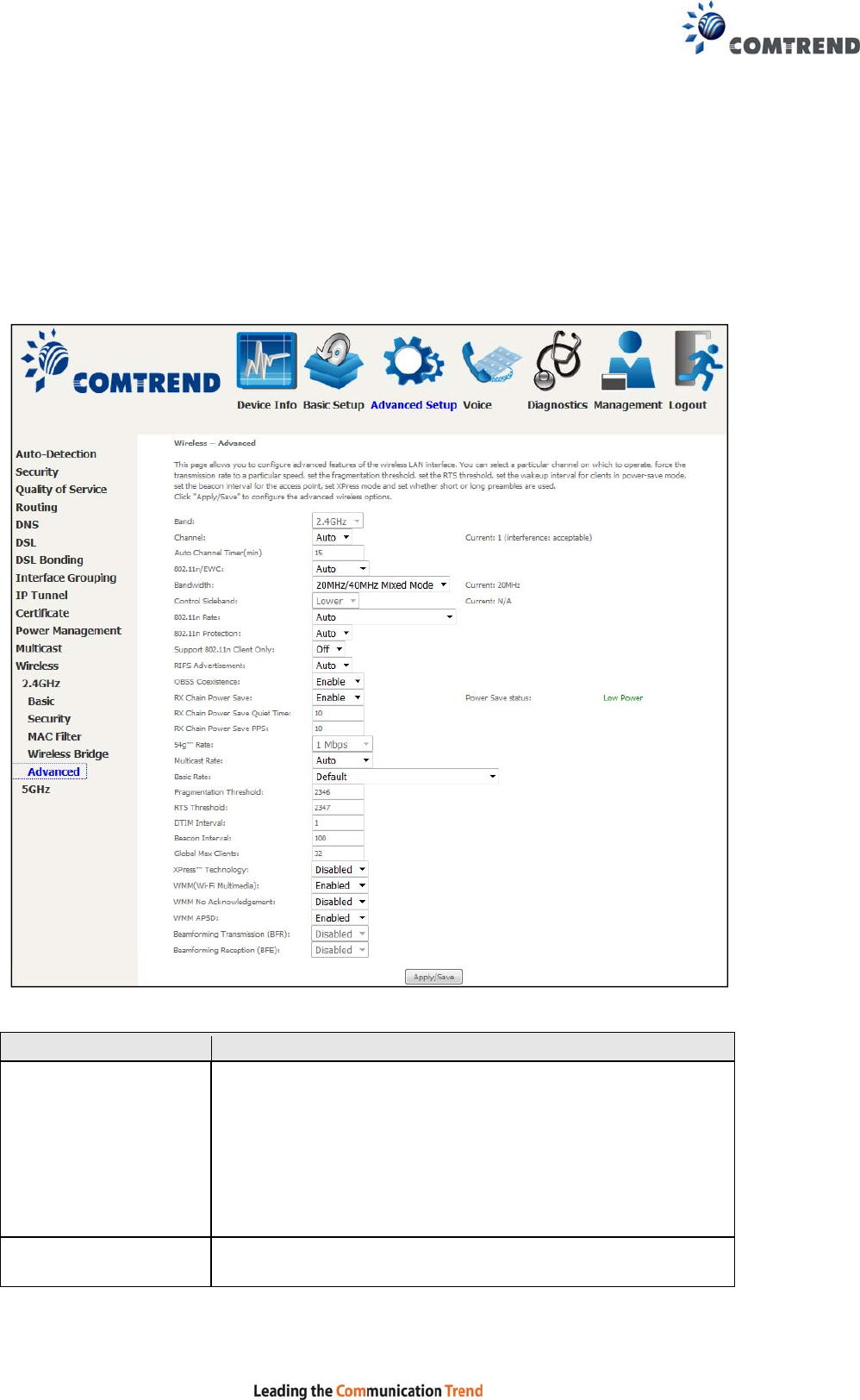
Task: Click the Logout running man icon
Action: point(698,360)
